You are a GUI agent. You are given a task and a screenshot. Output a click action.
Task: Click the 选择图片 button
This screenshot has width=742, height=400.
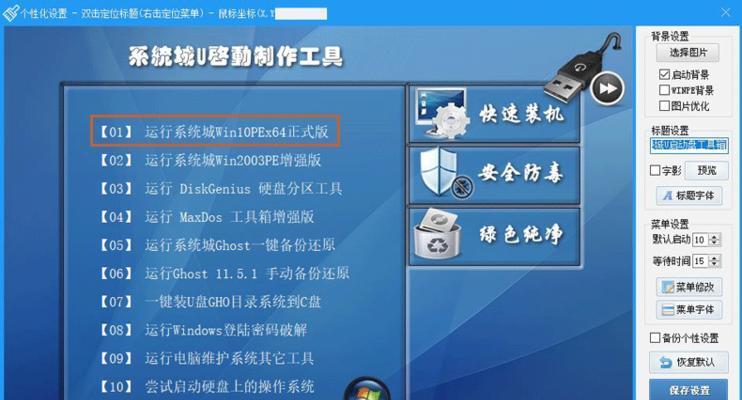688,53
